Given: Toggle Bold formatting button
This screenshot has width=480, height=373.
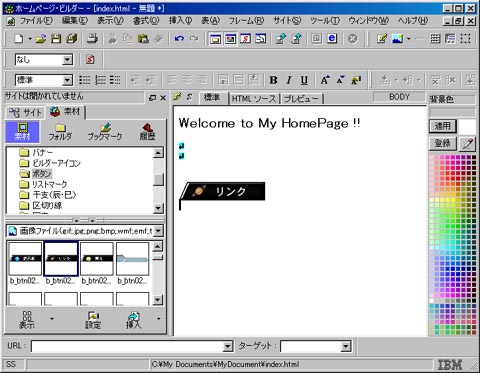Looking at the screenshot, I should tap(273, 80).
